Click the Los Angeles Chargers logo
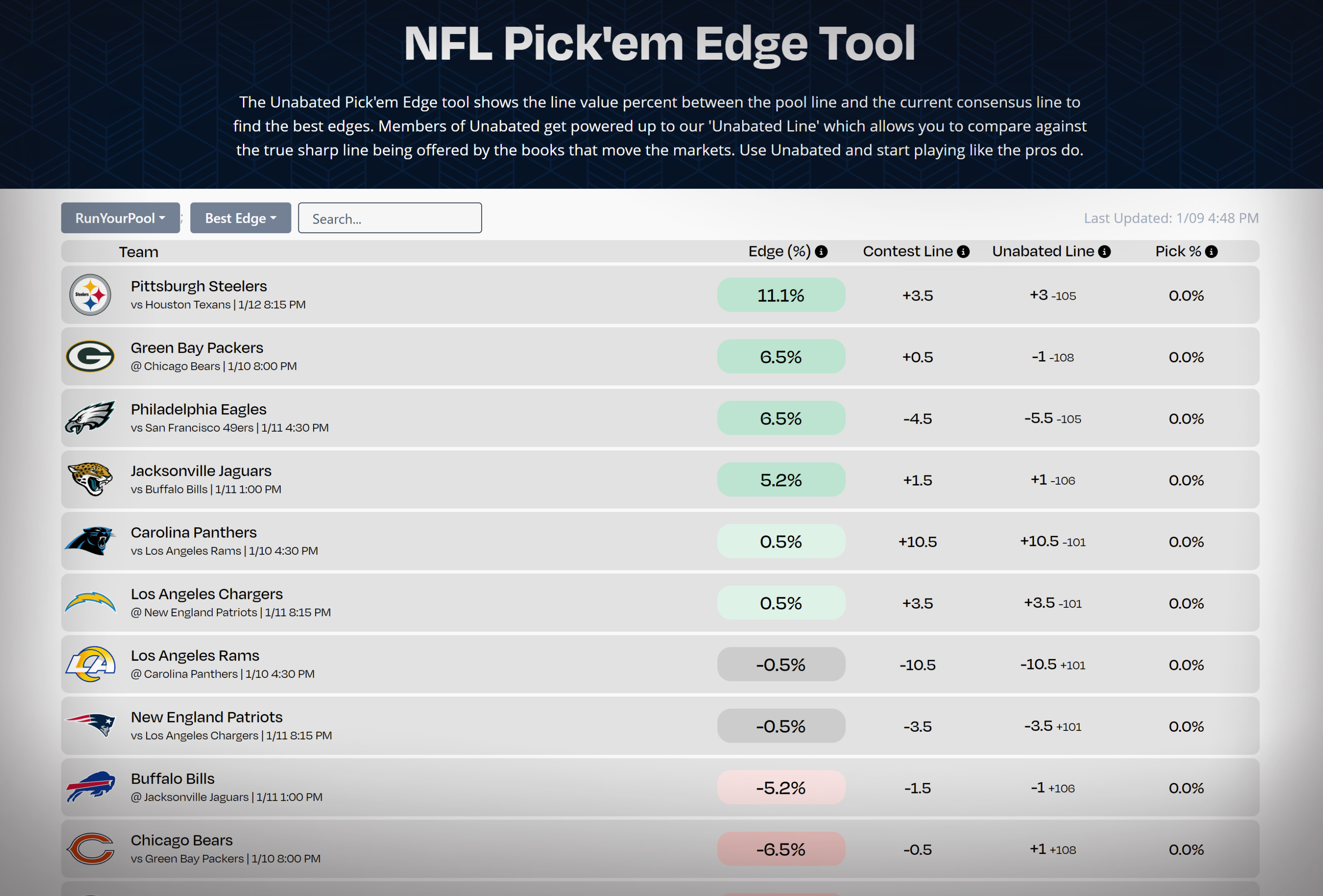 (90, 602)
